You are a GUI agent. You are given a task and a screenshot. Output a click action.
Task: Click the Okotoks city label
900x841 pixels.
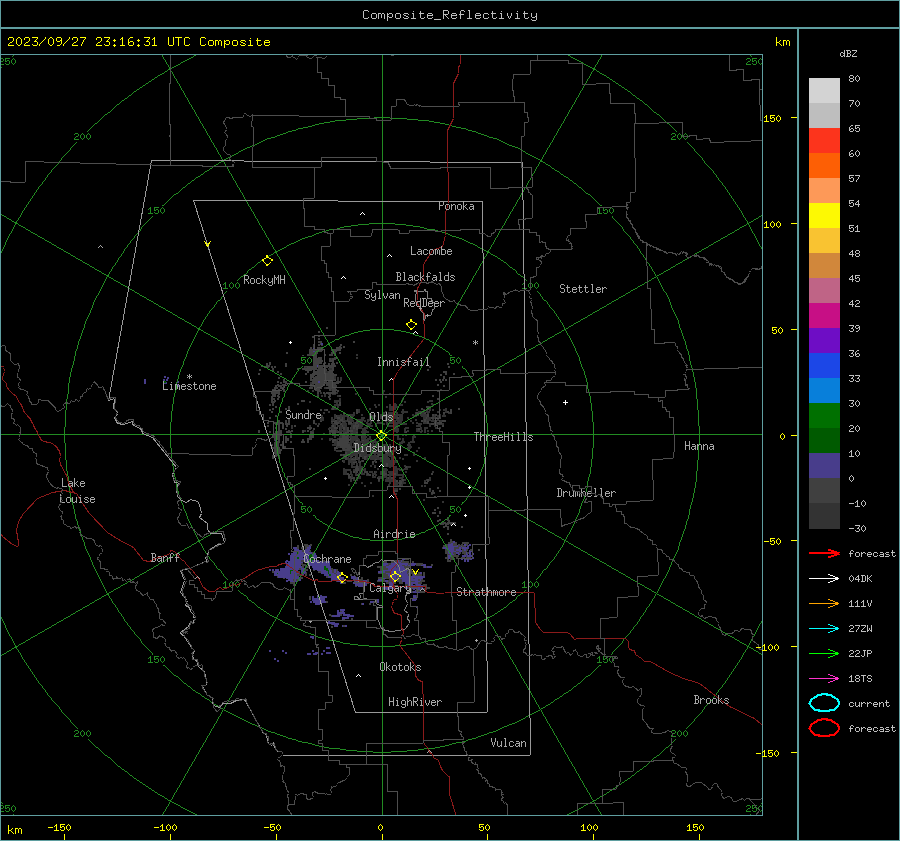(x=400, y=667)
